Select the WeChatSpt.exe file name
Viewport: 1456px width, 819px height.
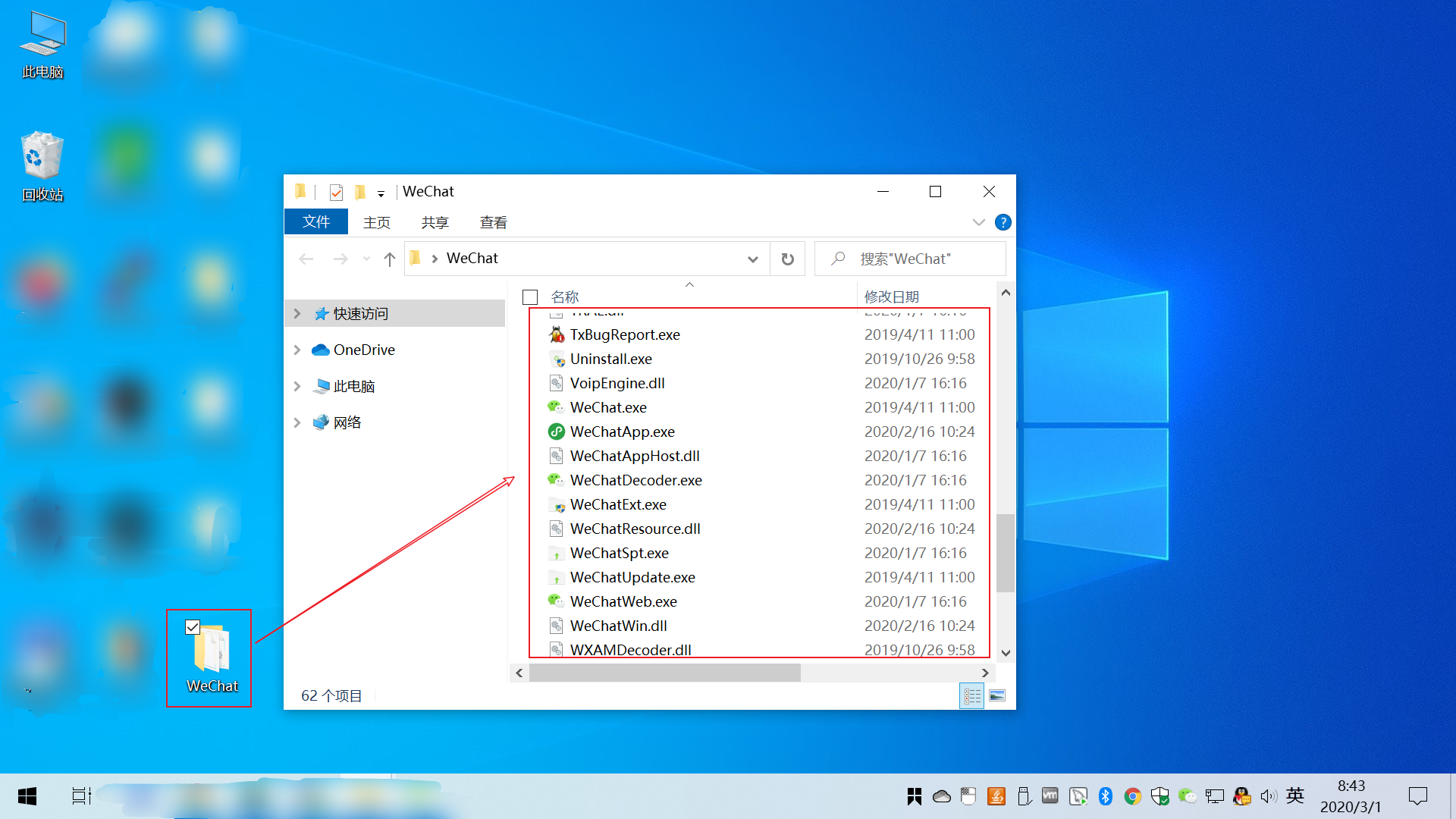620,553
